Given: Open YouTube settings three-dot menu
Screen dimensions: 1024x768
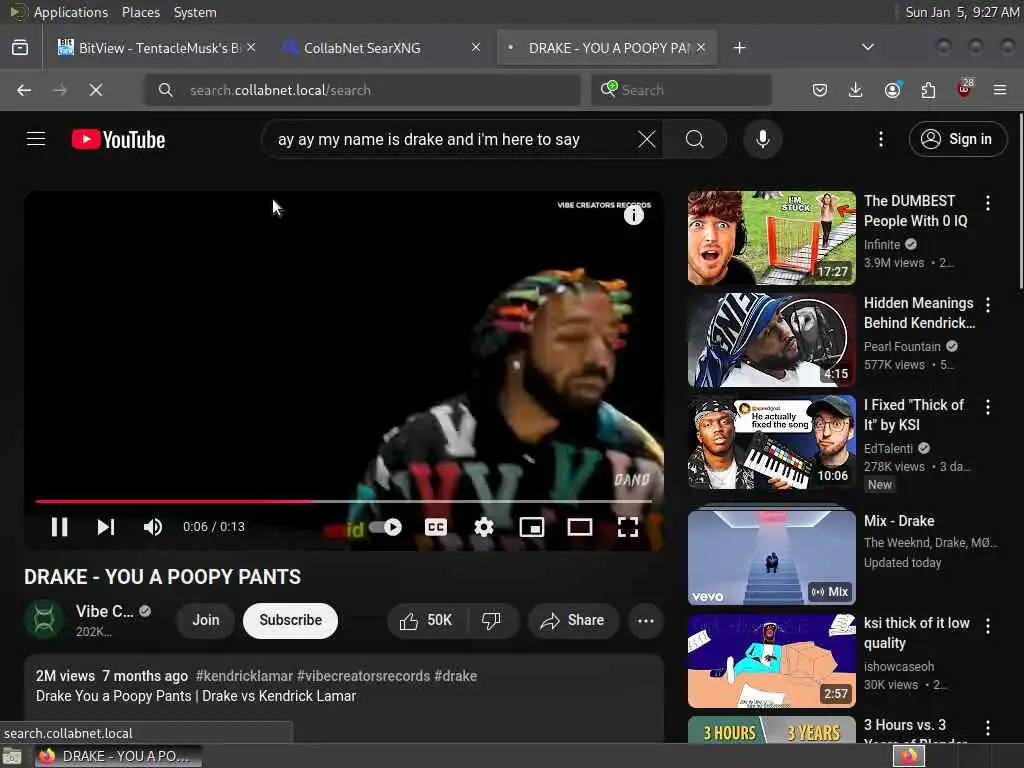Looking at the screenshot, I should point(881,139).
